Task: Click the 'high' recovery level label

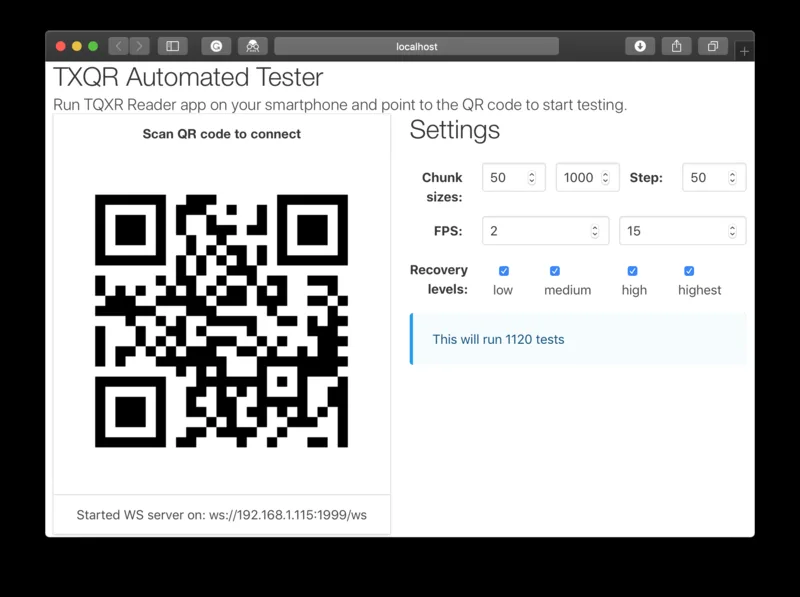Action: tap(634, 290)
